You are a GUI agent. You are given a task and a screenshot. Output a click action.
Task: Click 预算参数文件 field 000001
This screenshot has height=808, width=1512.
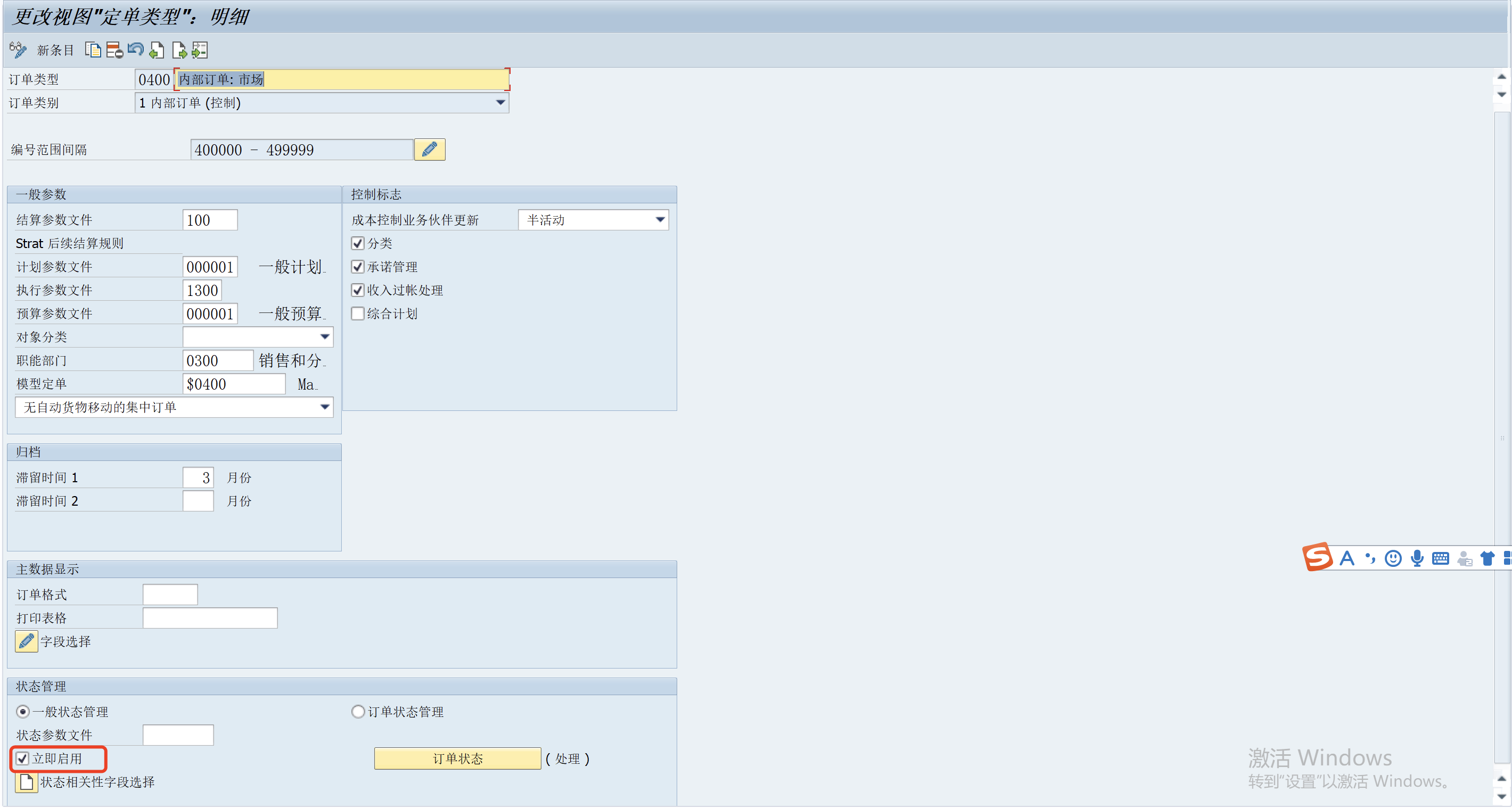point(210,314)
